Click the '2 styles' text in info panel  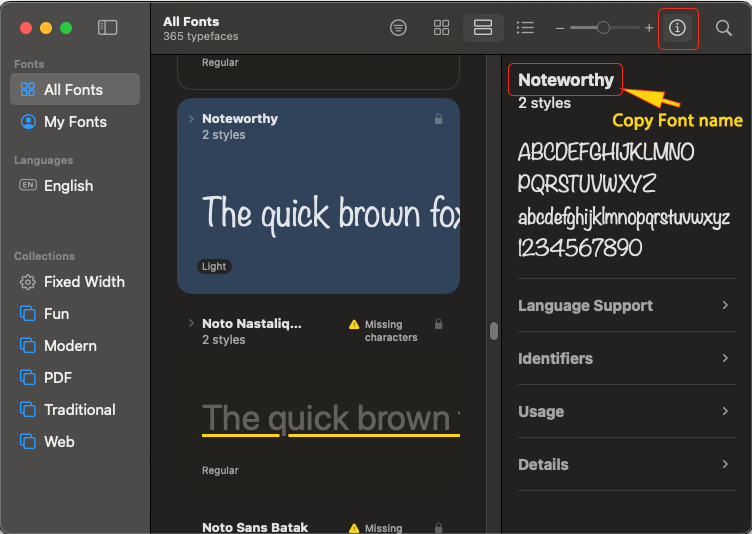point(544,103)
